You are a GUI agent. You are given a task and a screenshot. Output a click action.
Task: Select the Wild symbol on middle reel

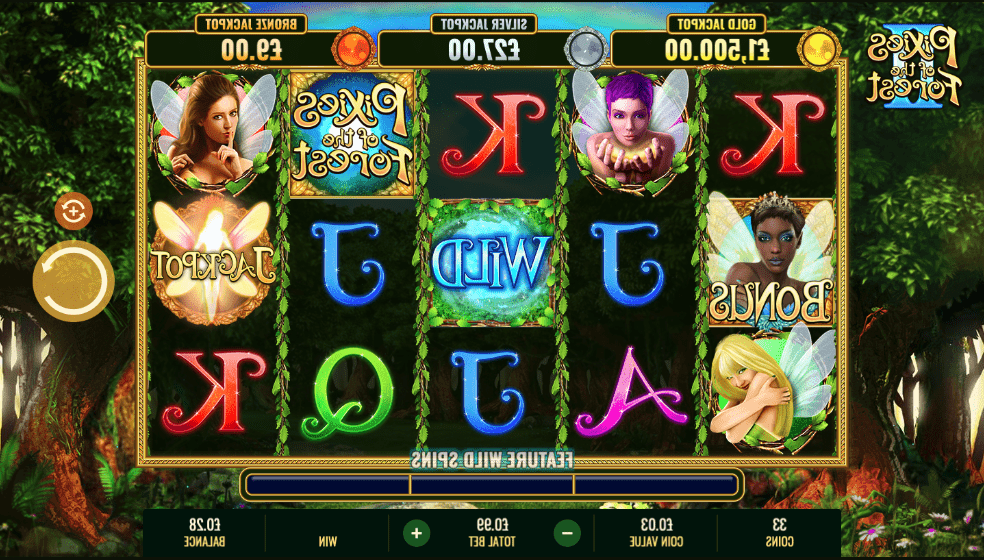tap(491, 263)
